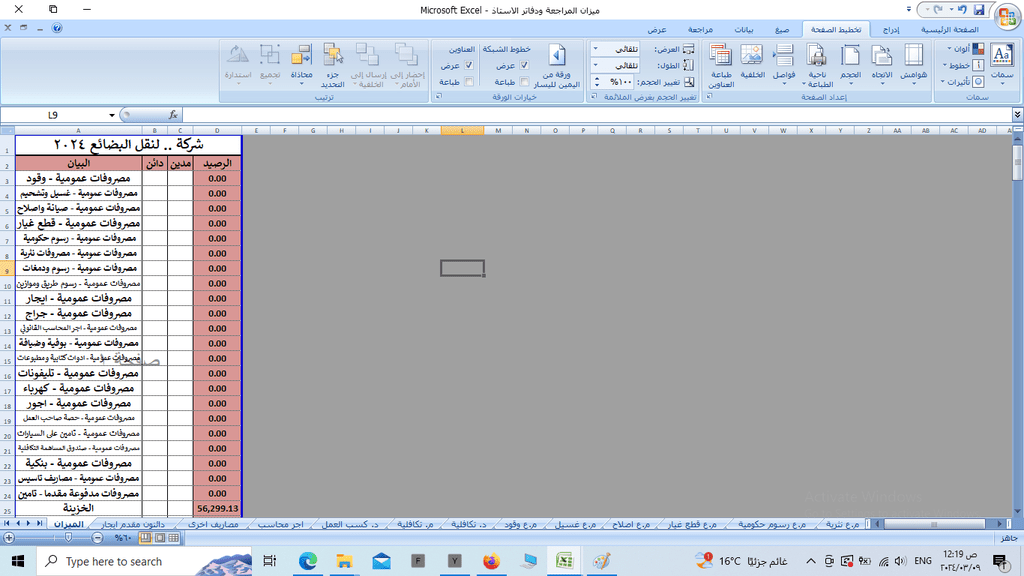Toggle headings View (عرض) checkbox

point(469,65)
